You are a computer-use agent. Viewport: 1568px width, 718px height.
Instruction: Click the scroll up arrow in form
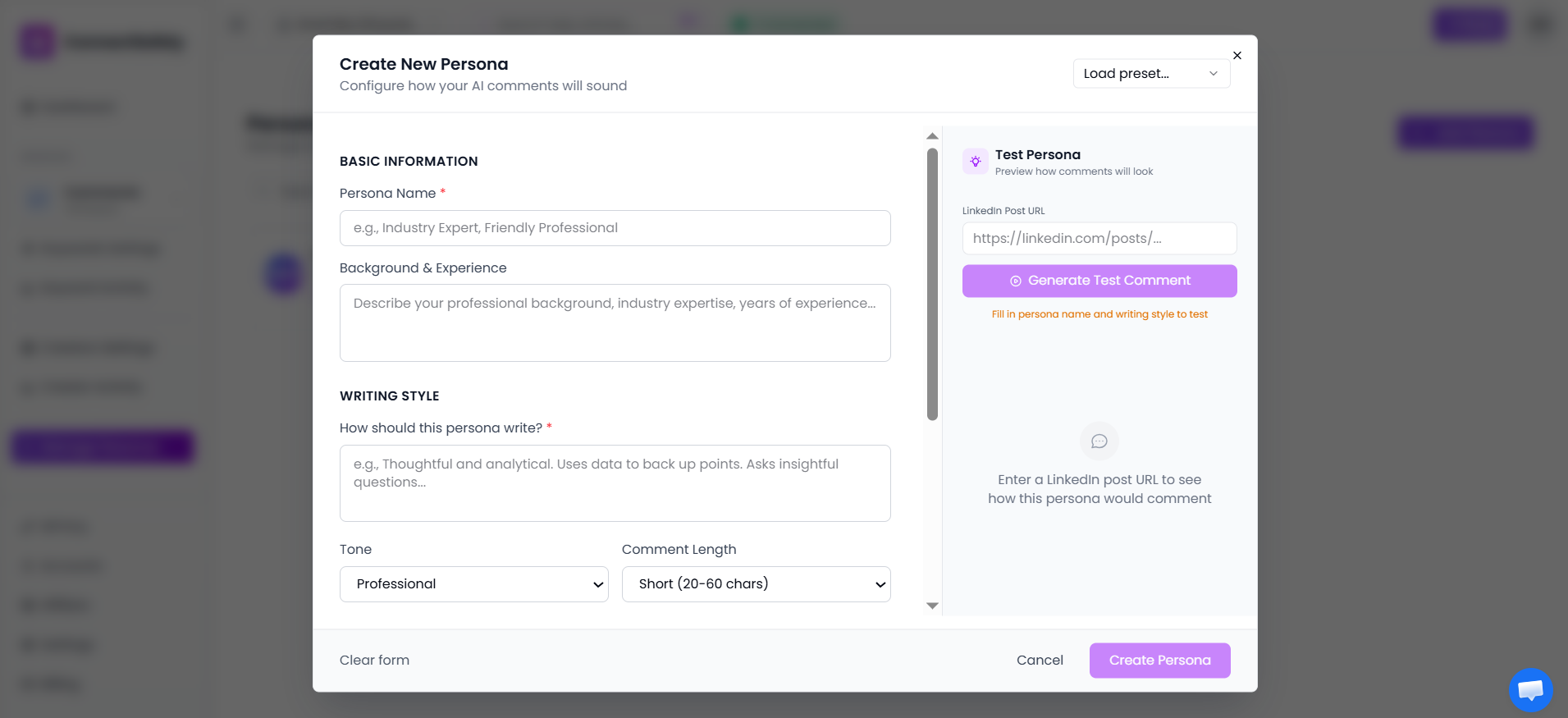tap(932, 136)
